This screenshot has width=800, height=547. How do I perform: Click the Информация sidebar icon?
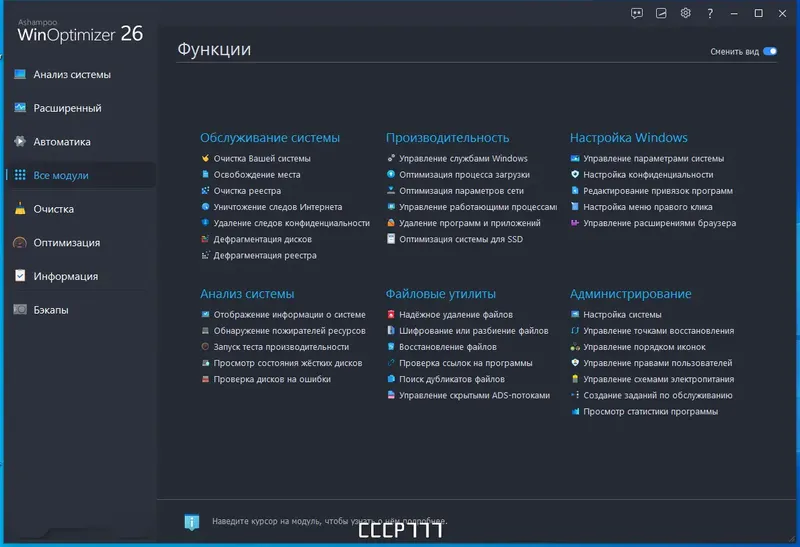[20, 276]
